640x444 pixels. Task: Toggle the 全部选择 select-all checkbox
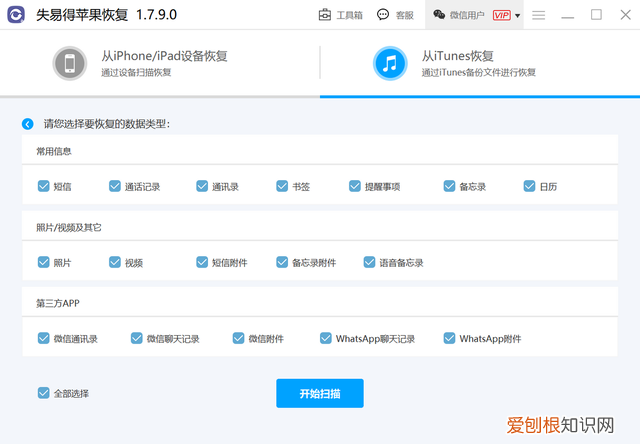(x=44, y=393)
